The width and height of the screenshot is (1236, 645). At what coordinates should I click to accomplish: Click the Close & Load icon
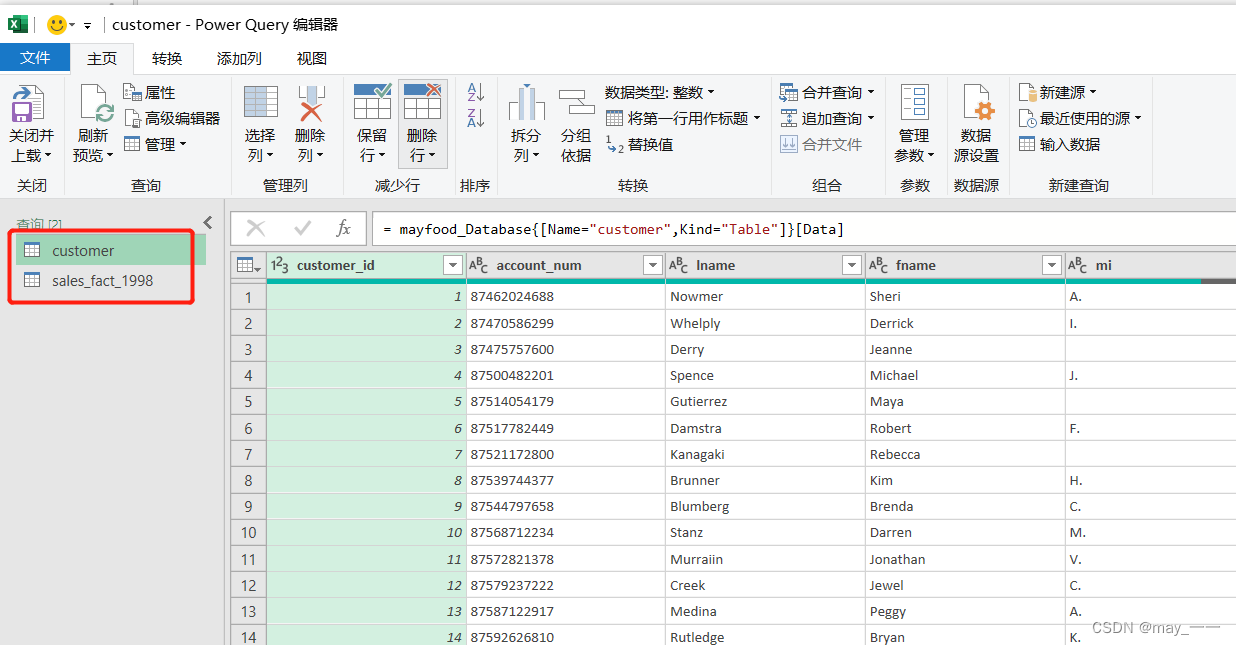click(x=28, y=104)
